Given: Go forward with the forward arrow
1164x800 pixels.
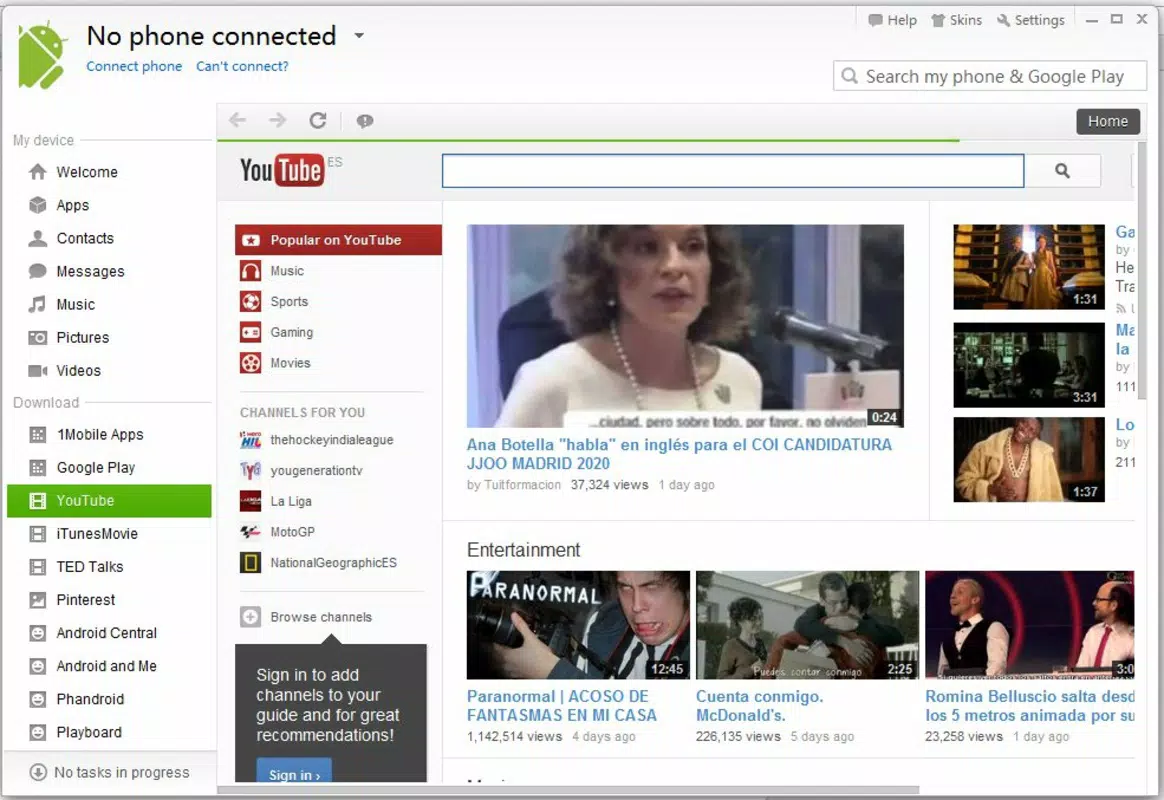Looking at the screenshot, I should pyautogui.click(x=278, y=120).
